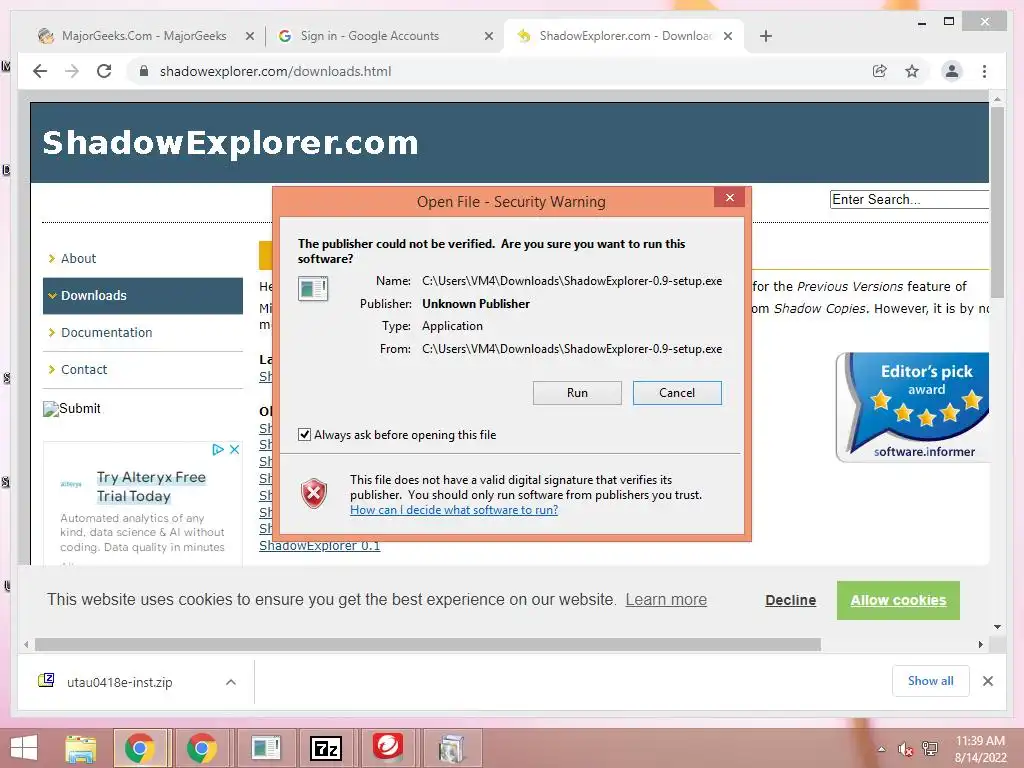Open the About sidebar menu item

tap(78, 259)
